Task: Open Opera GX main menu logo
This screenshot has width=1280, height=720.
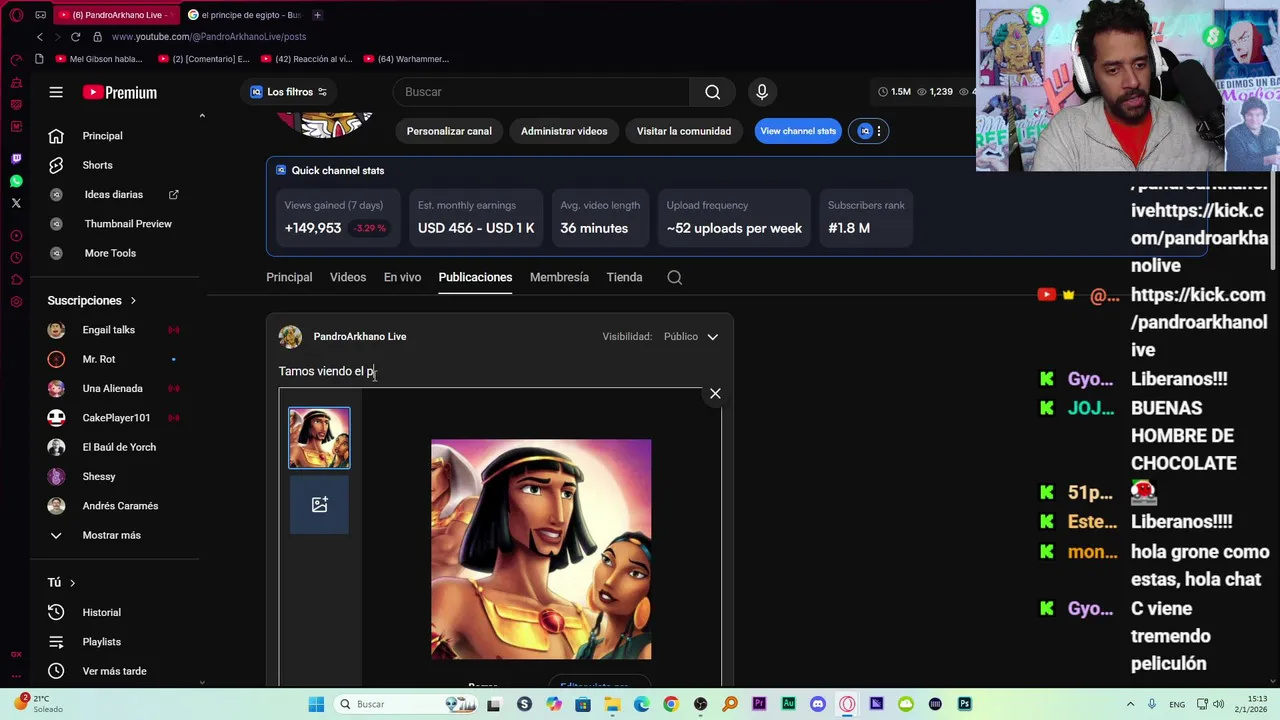Action: click(16, 15)
